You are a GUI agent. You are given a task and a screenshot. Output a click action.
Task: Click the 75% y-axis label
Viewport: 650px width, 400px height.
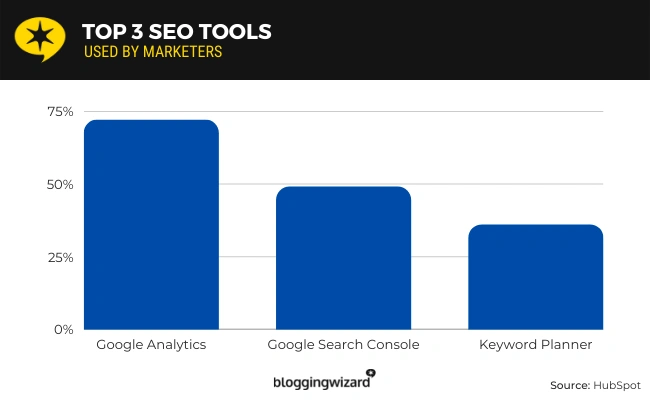tap(60, 111)
